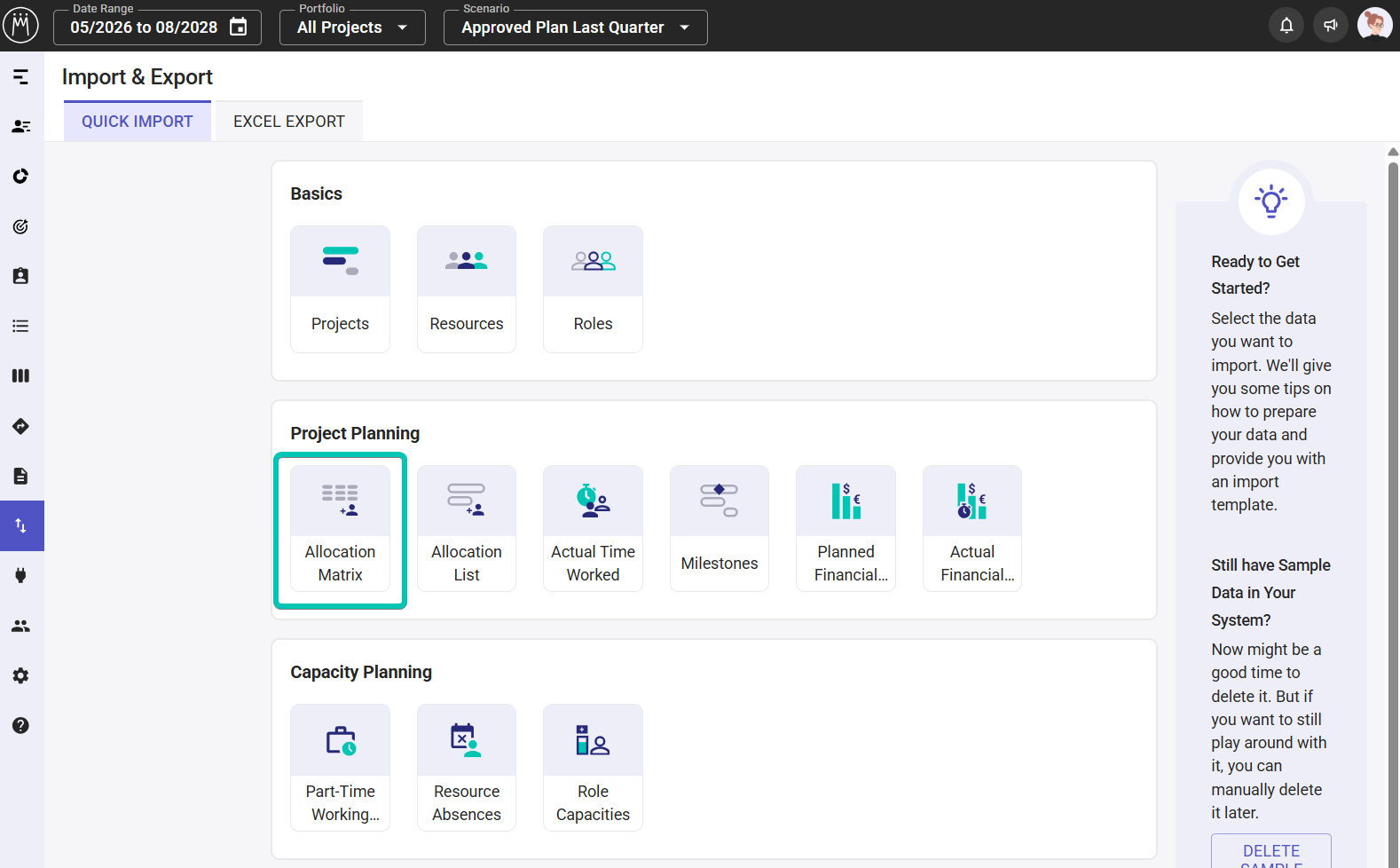Open the Portfolio All Projects dropdown
The height and width of the screenshot is (868, 1400).
(352, 28)
